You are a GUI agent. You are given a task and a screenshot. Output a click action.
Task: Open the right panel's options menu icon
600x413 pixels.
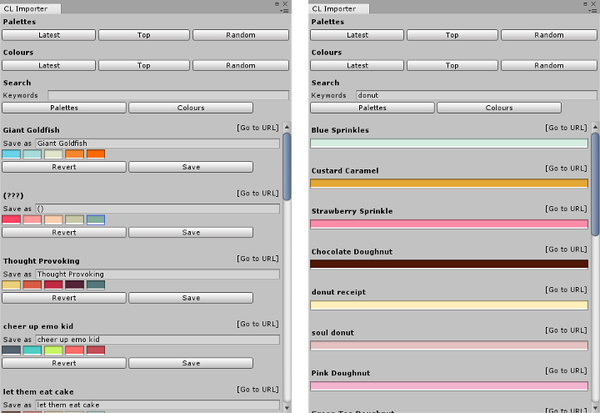[x=593, y=9]
